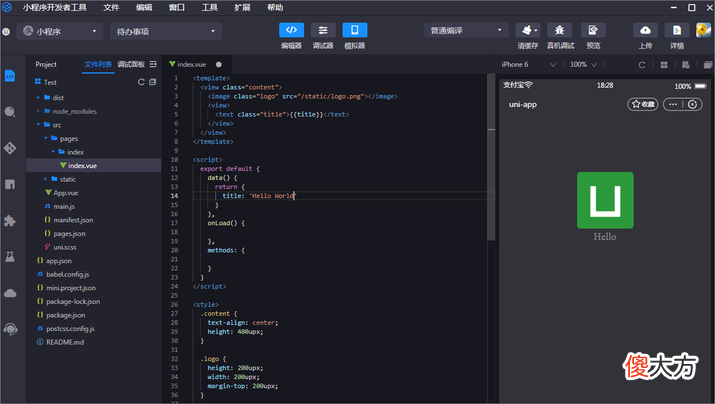
Task: Open the lab flask sidebar icon
Action: [x=10, y=257]
